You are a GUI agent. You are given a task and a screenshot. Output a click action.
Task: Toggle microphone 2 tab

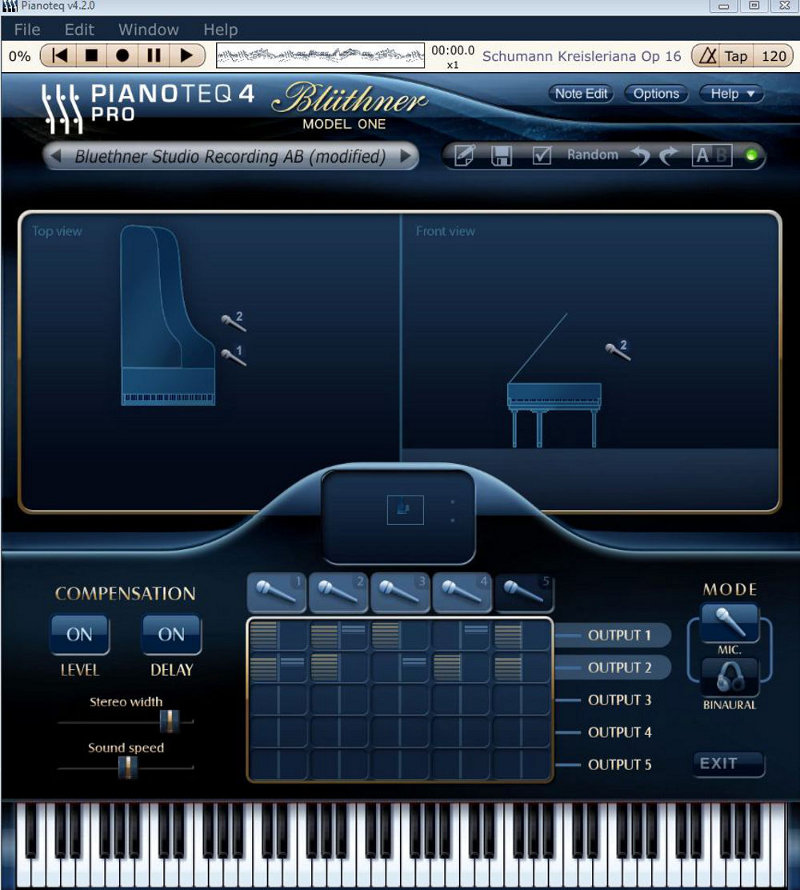338,593
